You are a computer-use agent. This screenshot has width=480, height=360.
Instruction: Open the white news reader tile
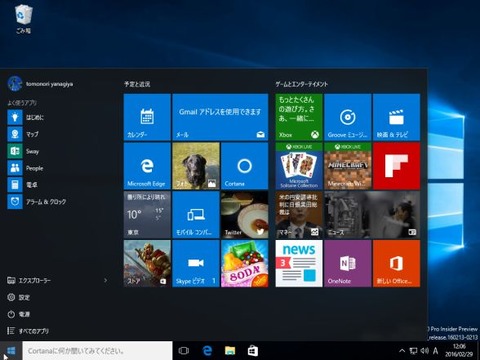[x=299, y=263]
